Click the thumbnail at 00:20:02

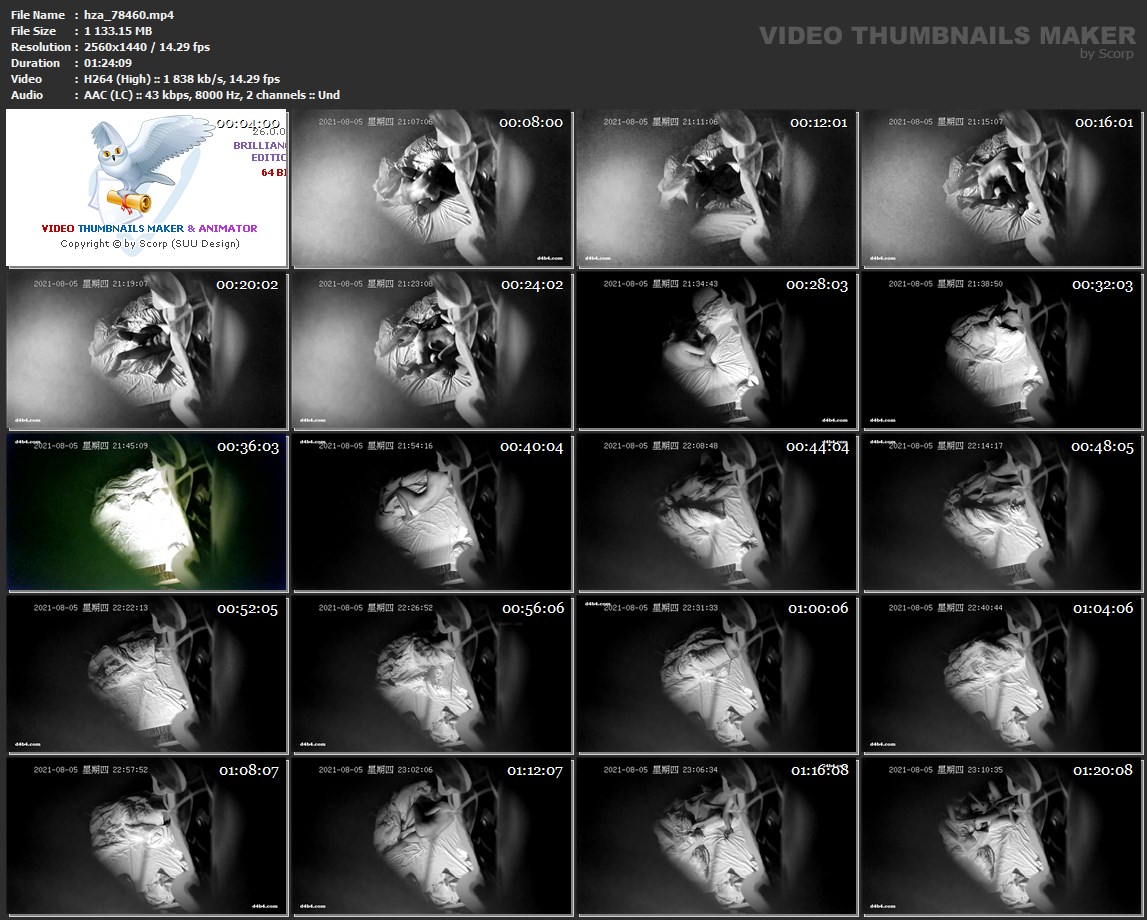pyautogui.click(x=146, y=350)
